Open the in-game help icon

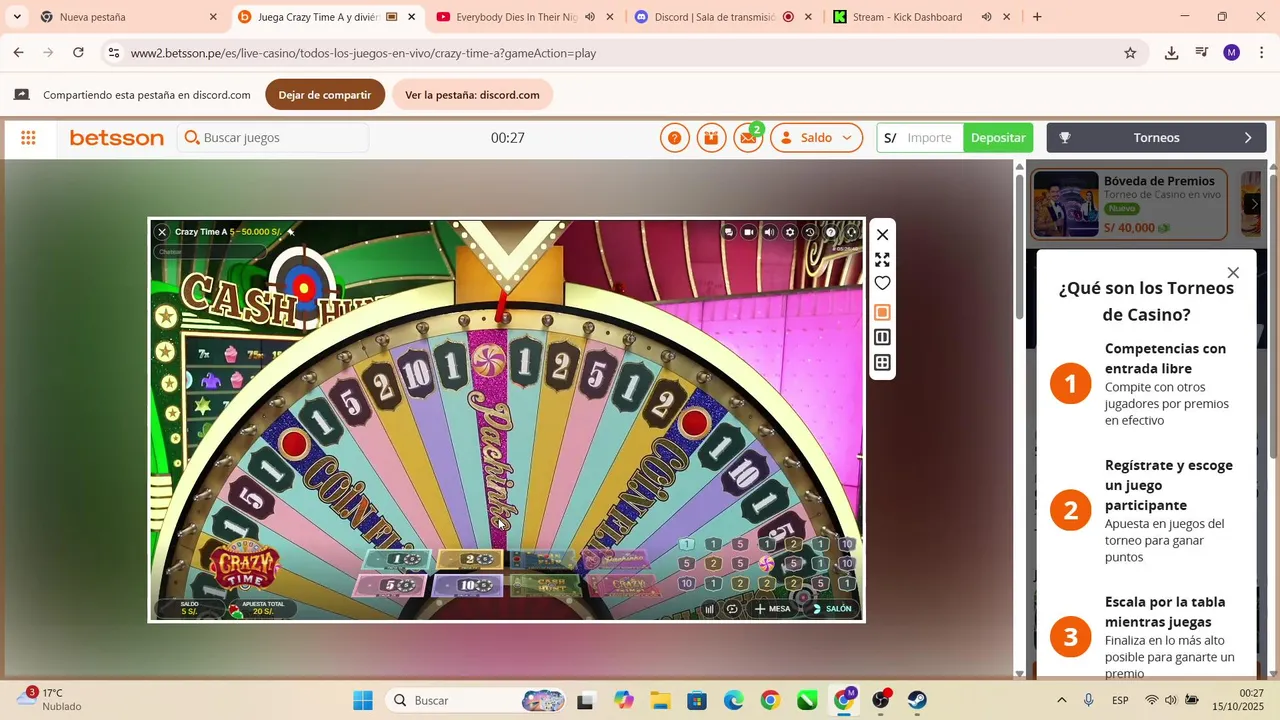point(831,232)
